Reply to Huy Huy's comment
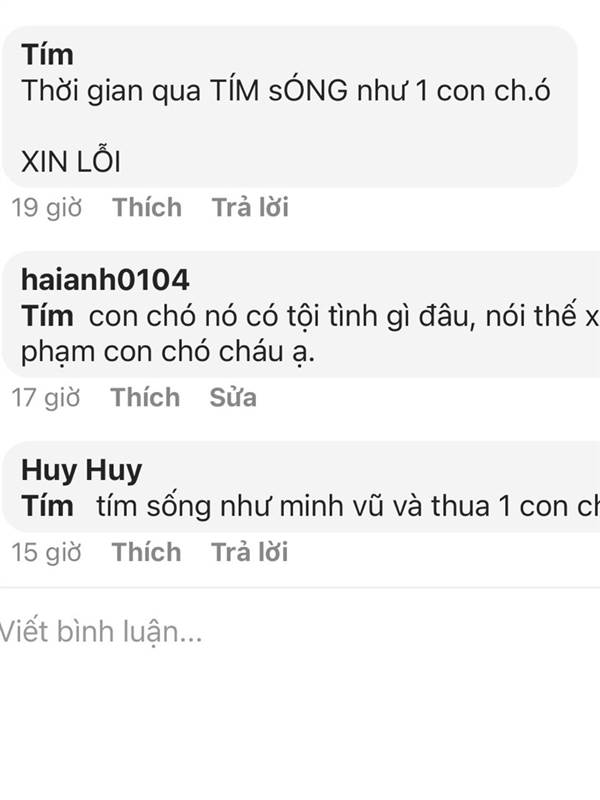This screenshot has height=800, width=600. coord(249,552)
